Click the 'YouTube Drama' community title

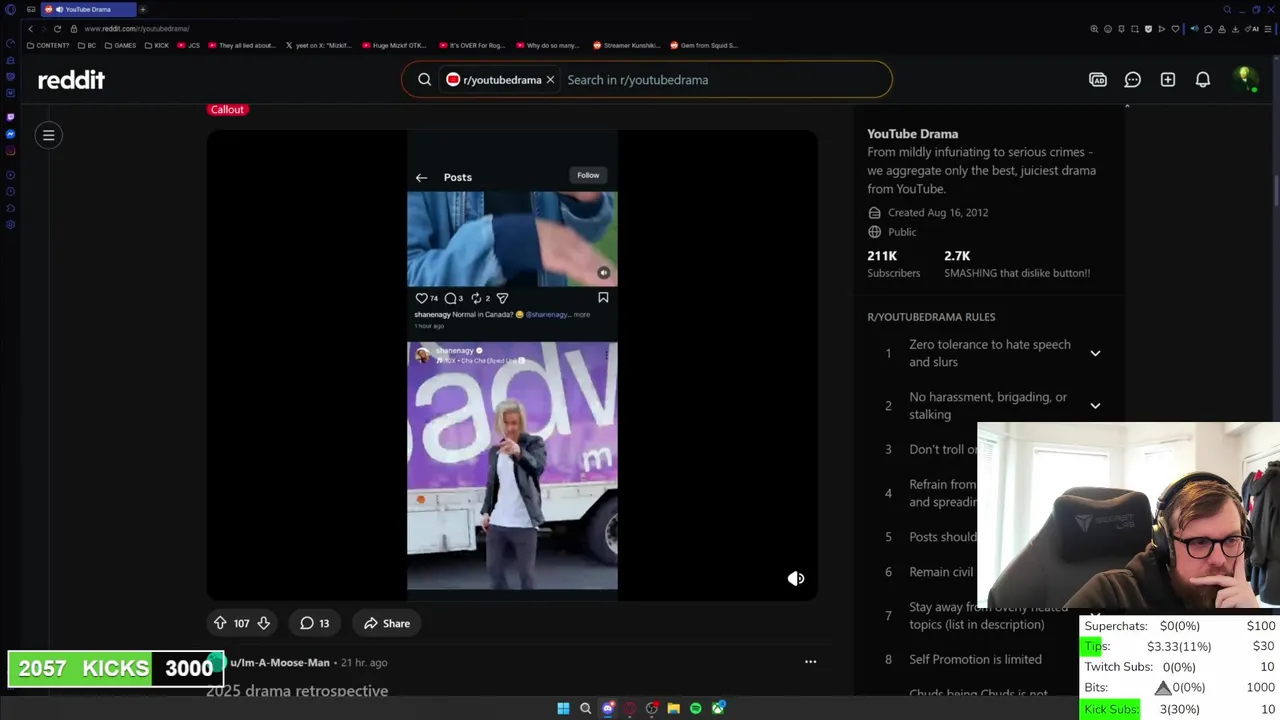(912, 133)
